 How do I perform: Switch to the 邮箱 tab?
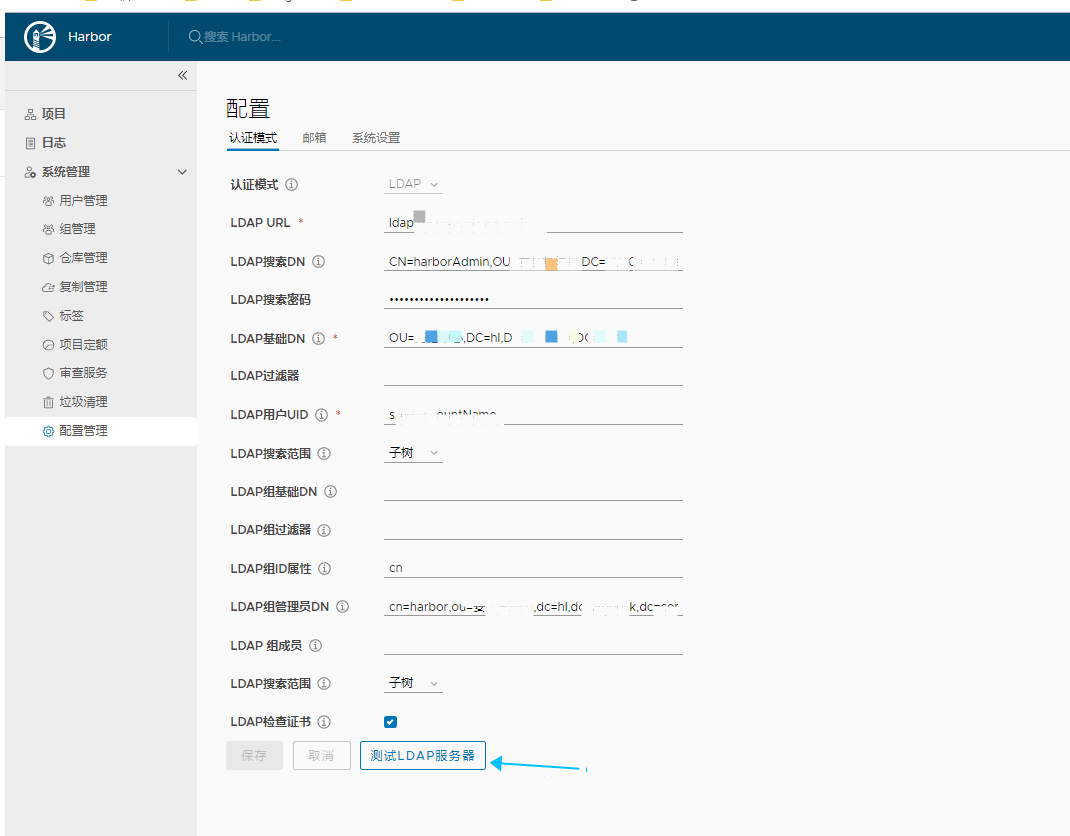point(315,138)
